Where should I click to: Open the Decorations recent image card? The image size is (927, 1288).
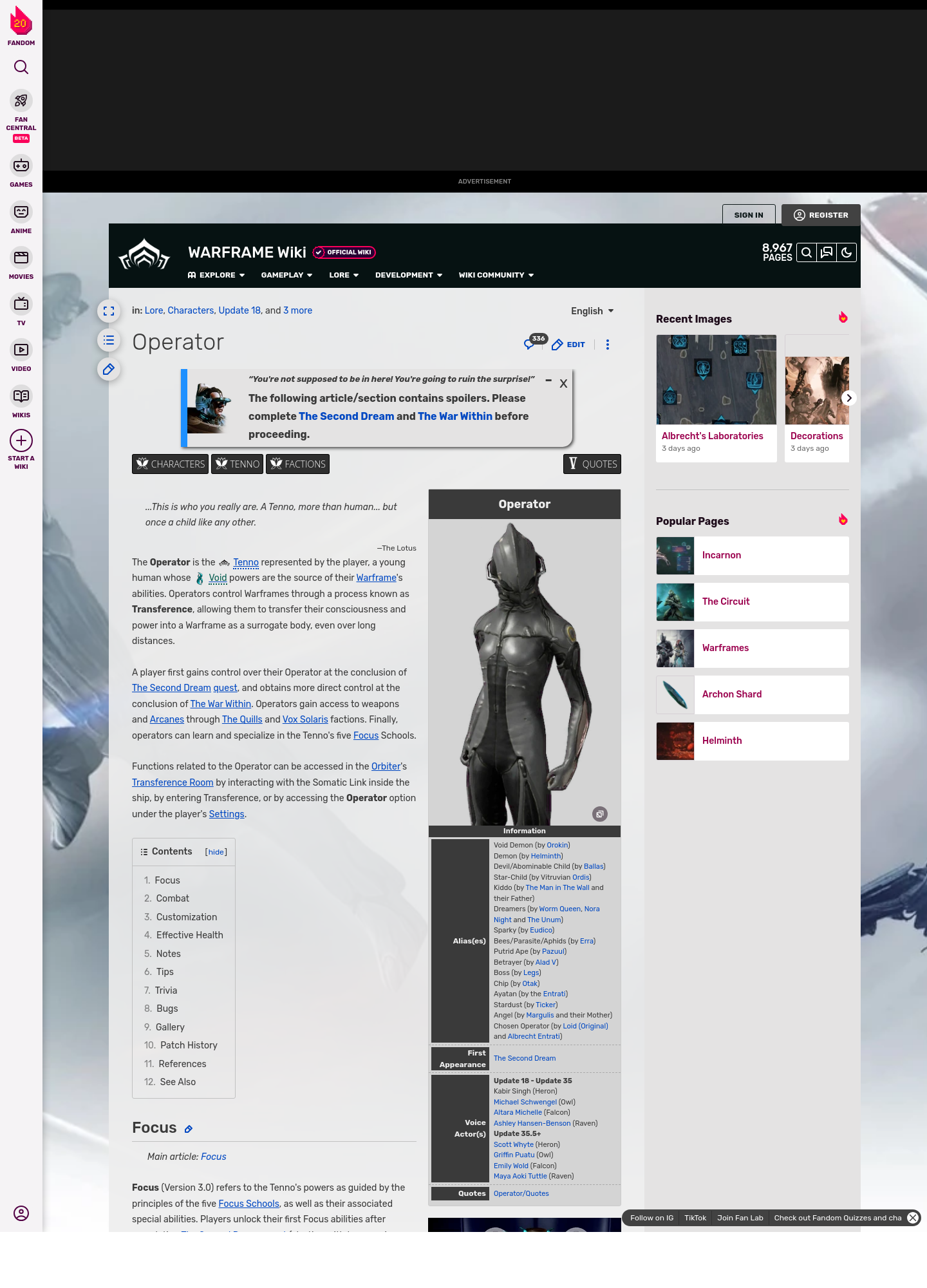[817, 398]
